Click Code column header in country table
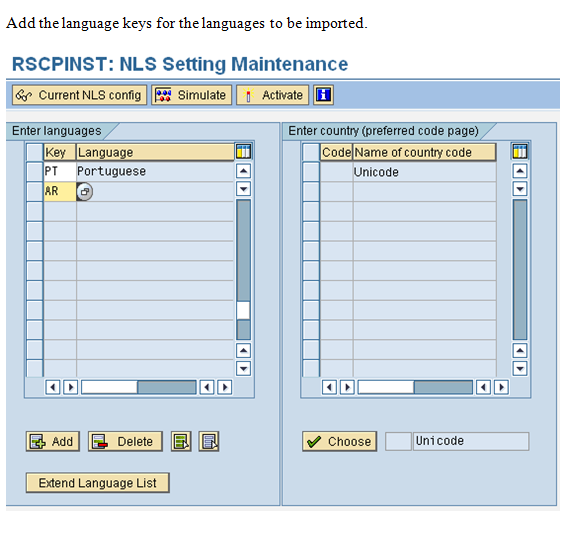 (336, 152)
